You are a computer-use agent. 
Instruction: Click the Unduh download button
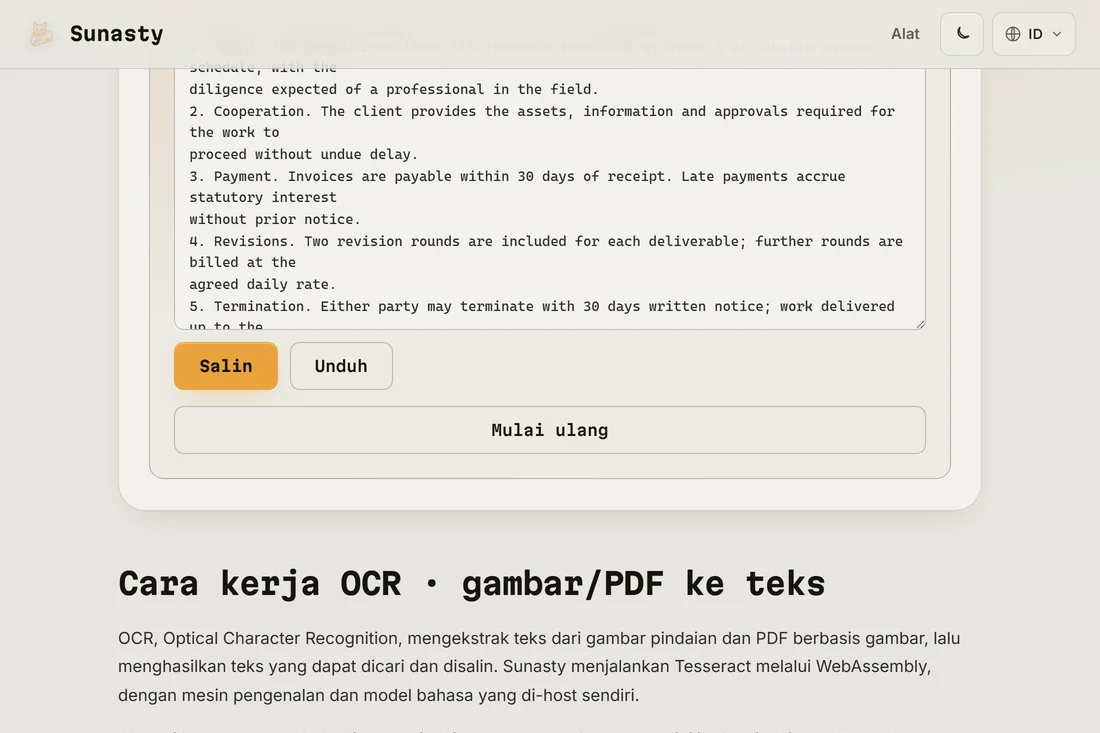[341, 366]
